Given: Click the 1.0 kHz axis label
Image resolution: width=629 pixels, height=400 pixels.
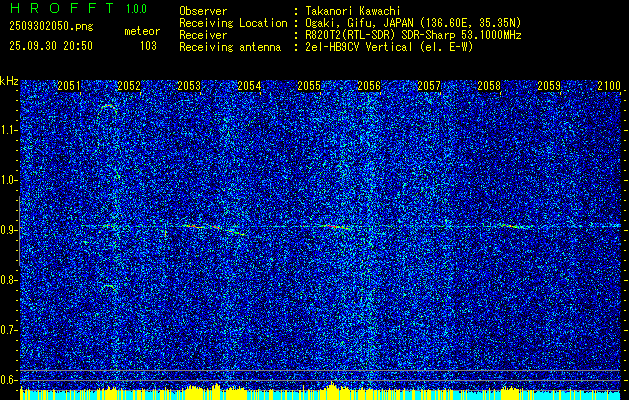Looking at the screenshot, I should tap(8, 181).
